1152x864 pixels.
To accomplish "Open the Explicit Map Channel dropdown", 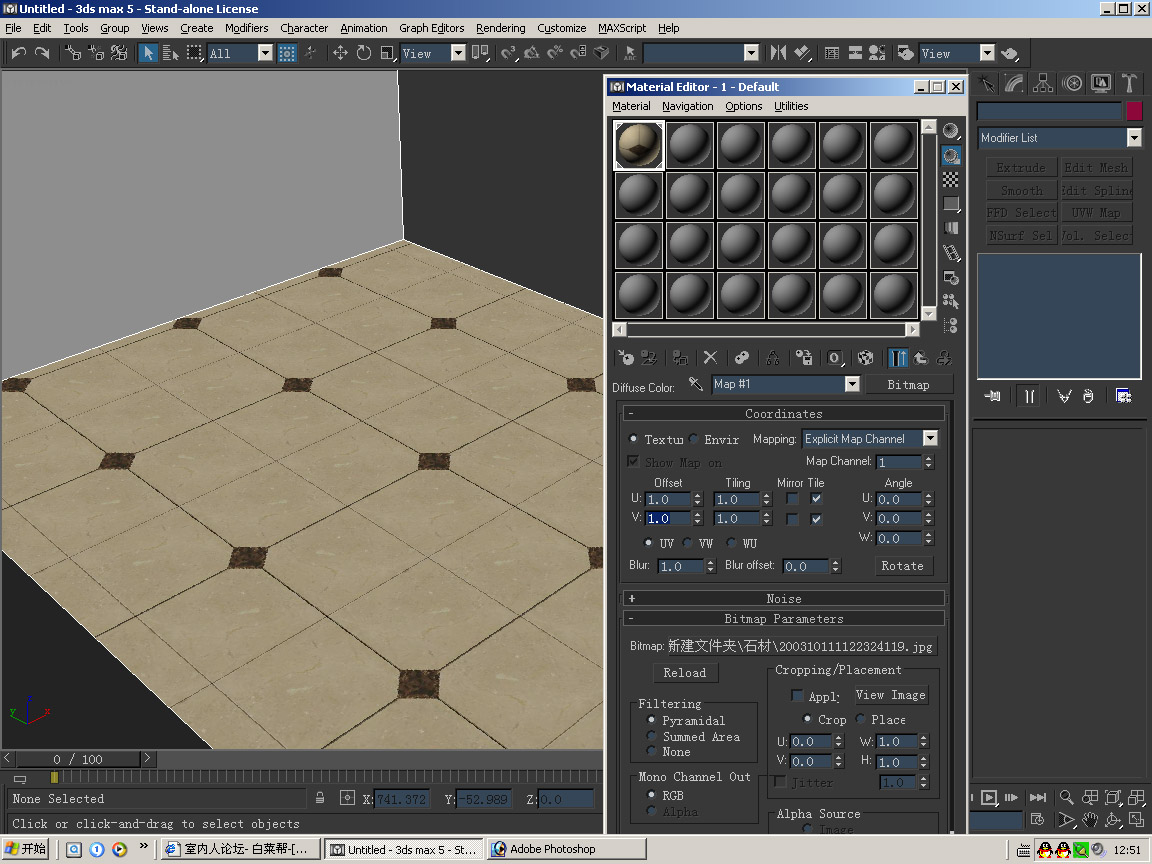I will pos(930,439).
